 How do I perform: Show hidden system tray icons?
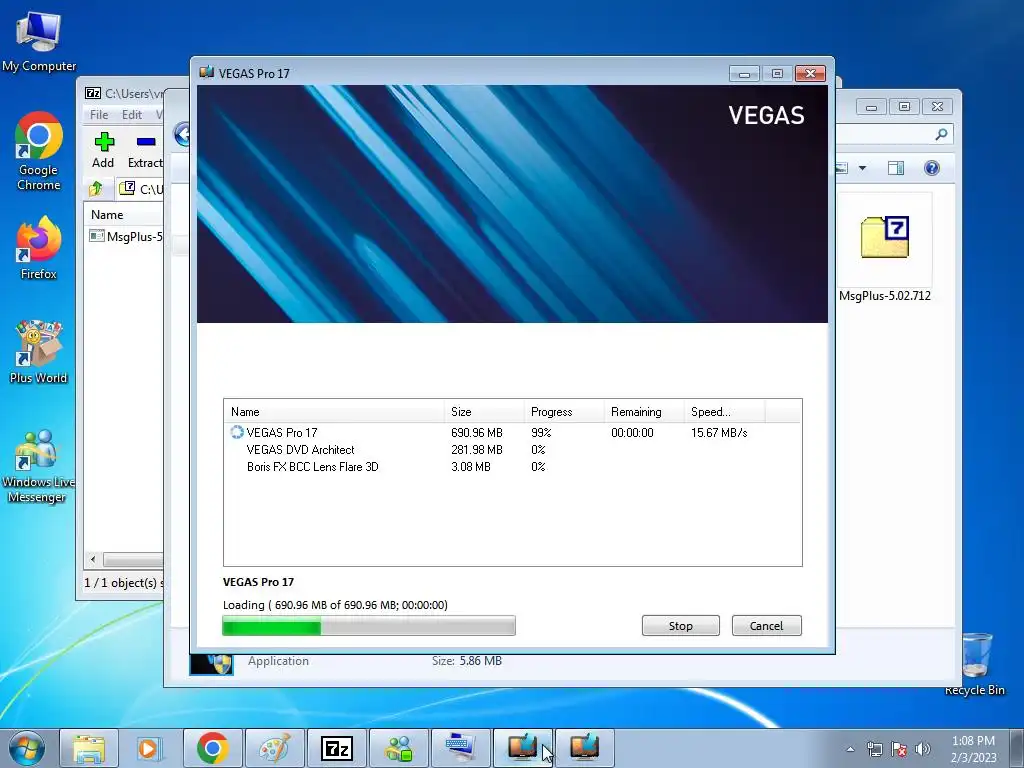click(x=850, y=749)
